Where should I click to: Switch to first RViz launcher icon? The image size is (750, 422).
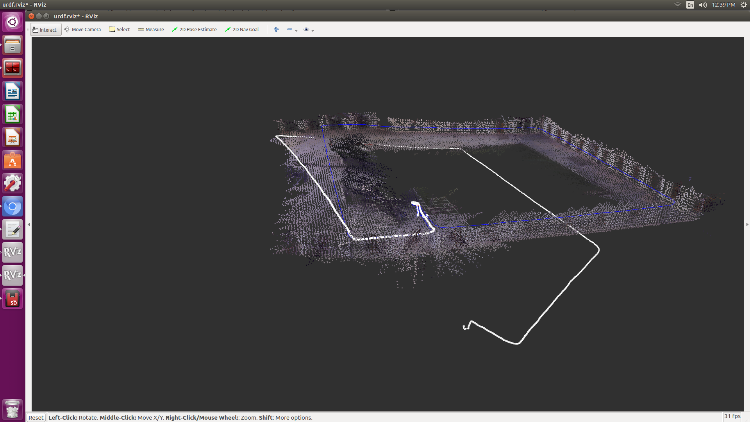pyautogui.click(x=13, y=252)
